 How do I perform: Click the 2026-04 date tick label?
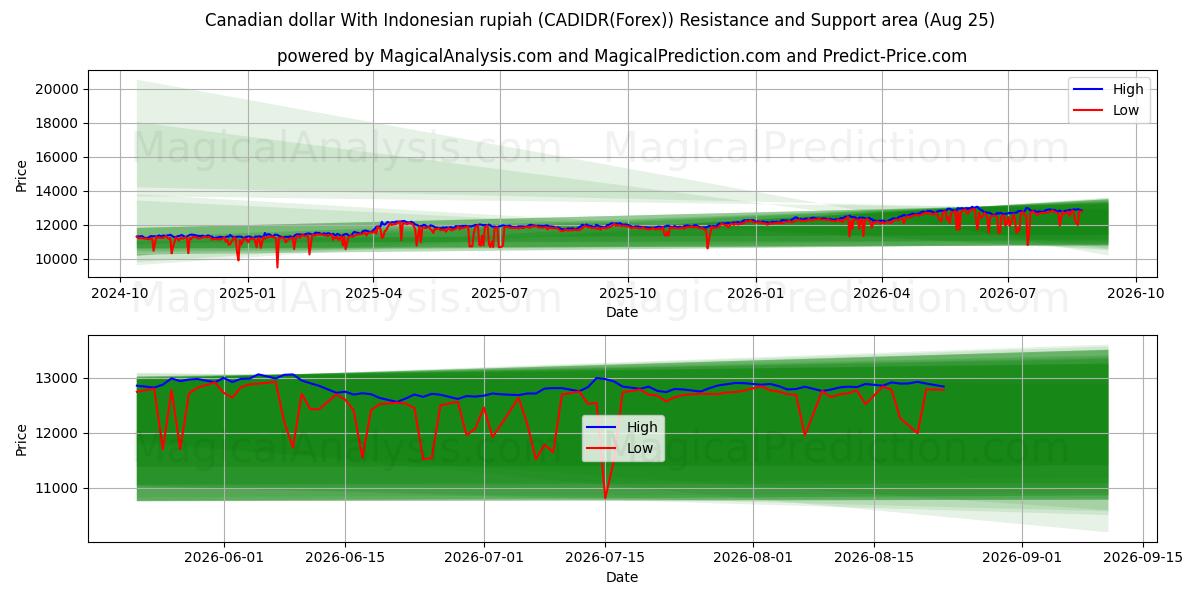tap(881, 293)
